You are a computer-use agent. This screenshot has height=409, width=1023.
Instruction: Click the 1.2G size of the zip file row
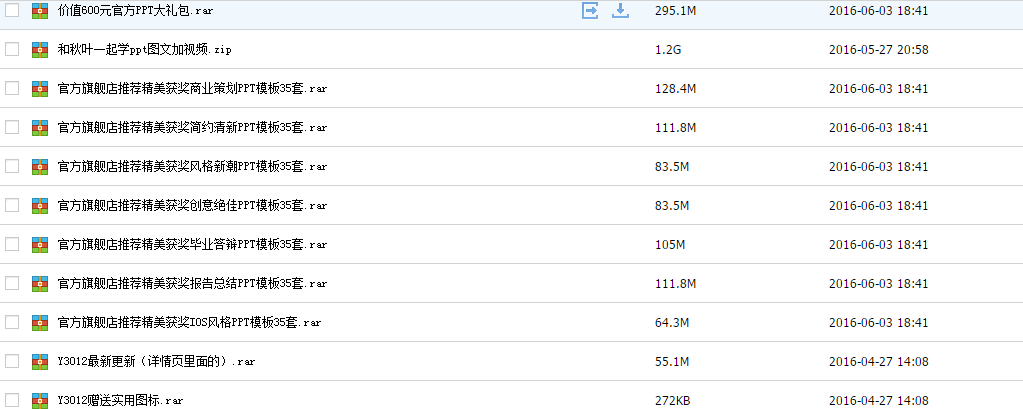point(668,49)
